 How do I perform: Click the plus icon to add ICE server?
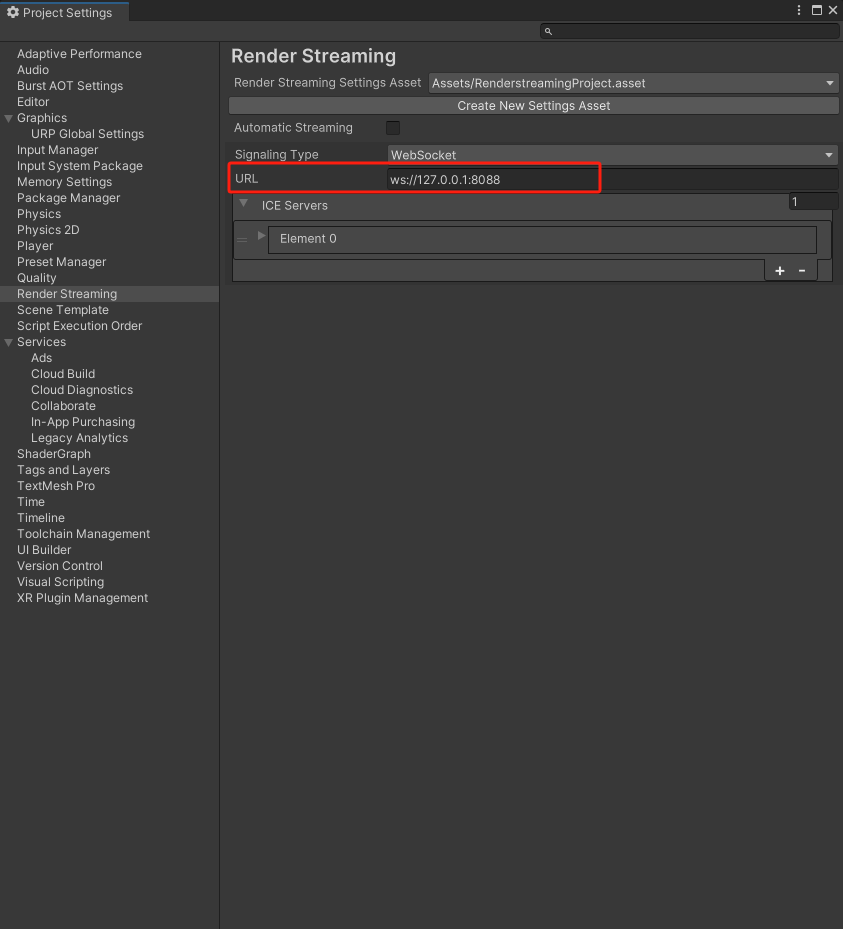780,271
